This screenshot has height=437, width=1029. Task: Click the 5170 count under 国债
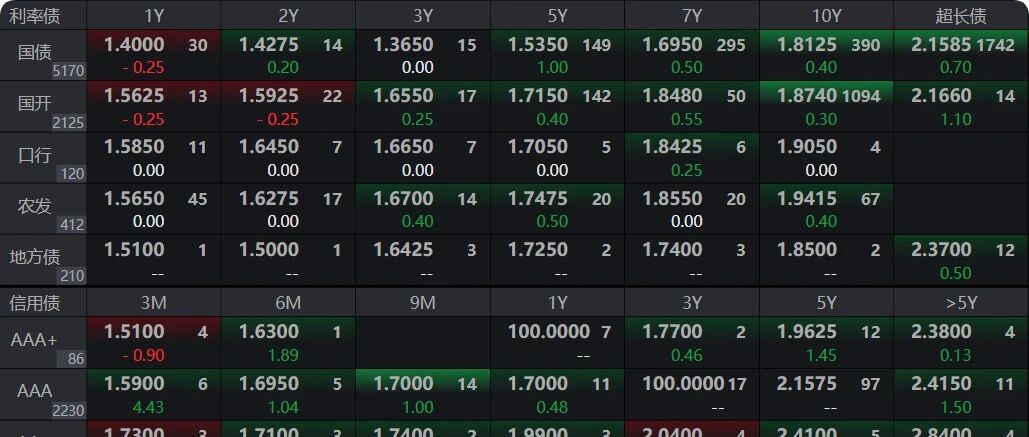pos(69,71)
